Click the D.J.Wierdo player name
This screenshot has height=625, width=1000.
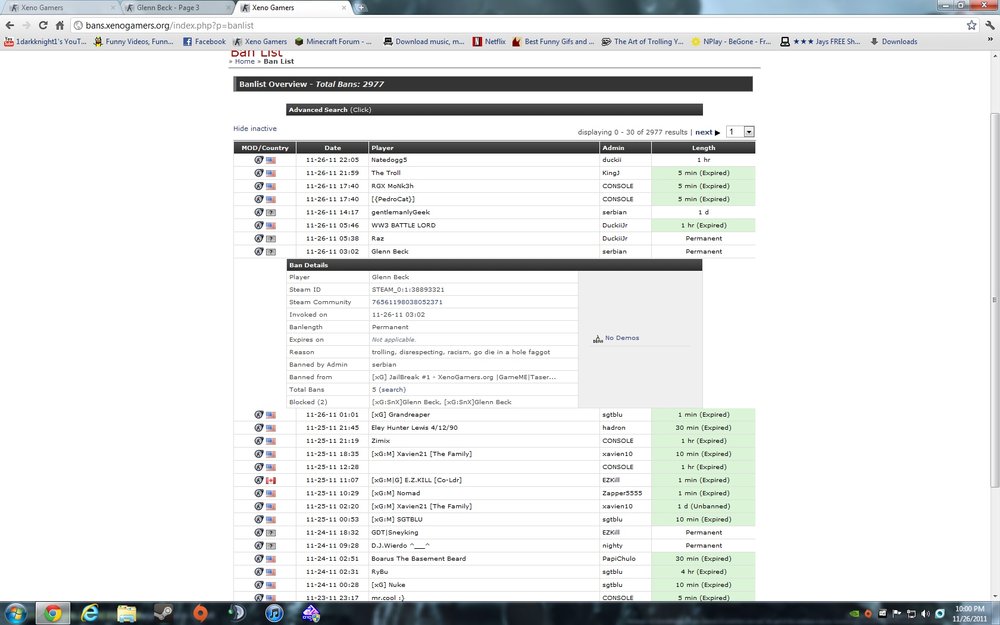[401, 546]
